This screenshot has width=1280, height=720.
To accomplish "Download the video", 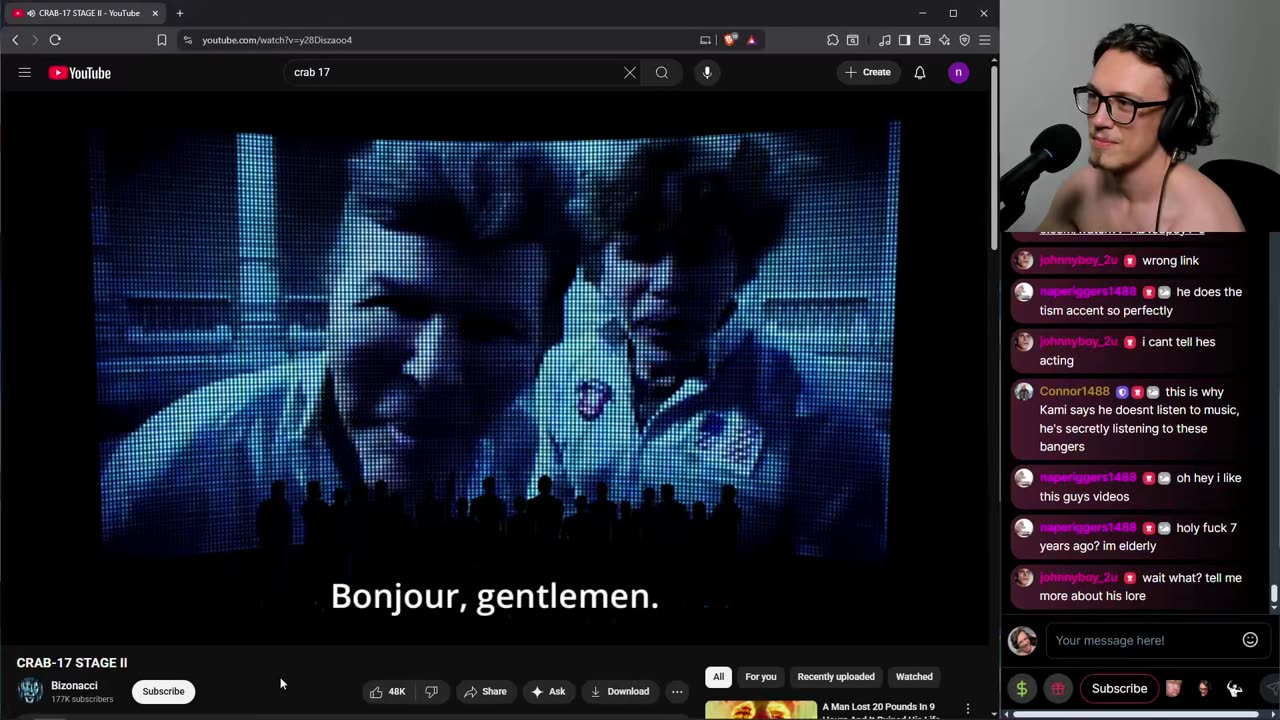I will (x=620, y=691).
